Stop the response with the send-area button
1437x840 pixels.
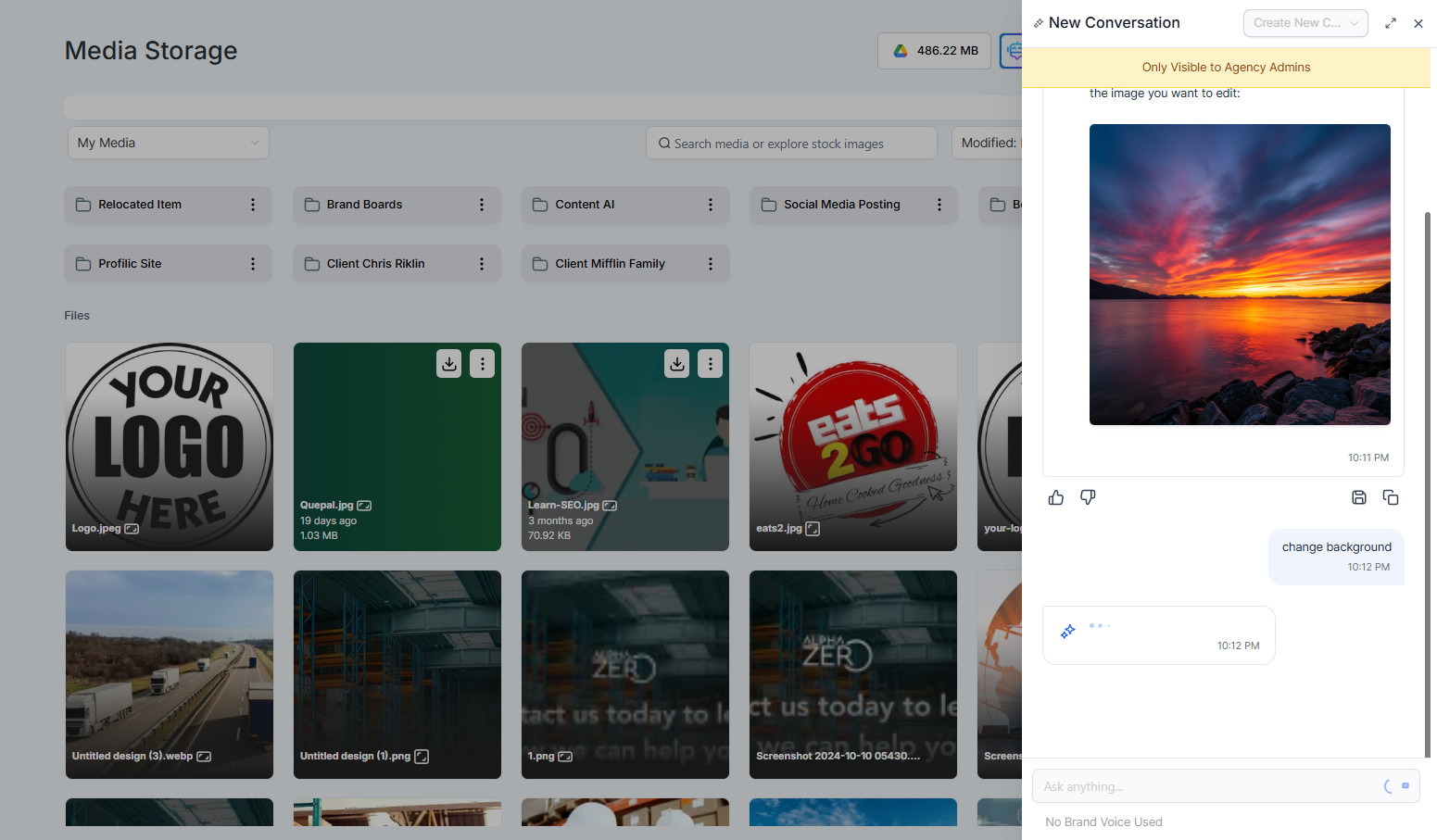click(1405, 786)
